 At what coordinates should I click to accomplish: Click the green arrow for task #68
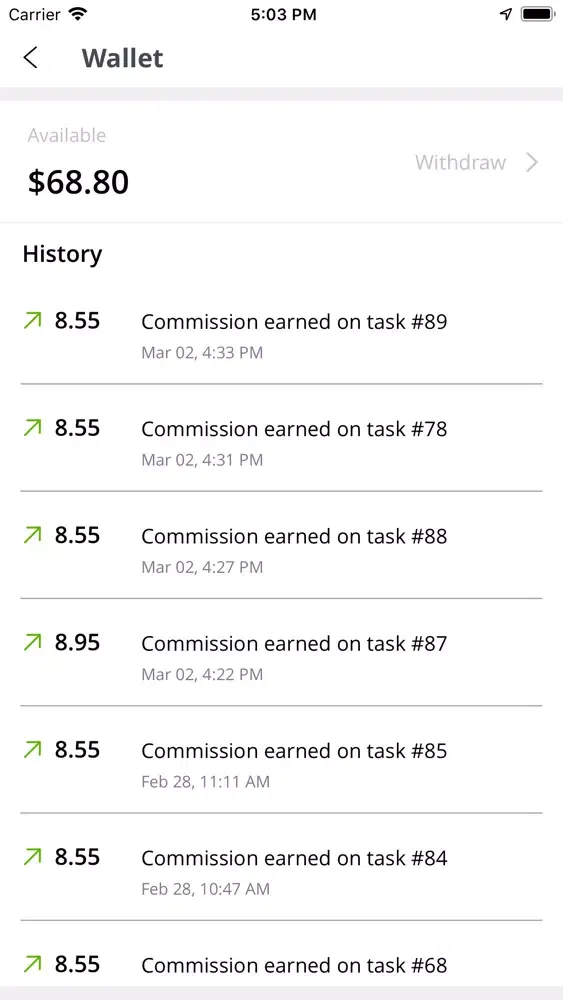pos(32,963)
